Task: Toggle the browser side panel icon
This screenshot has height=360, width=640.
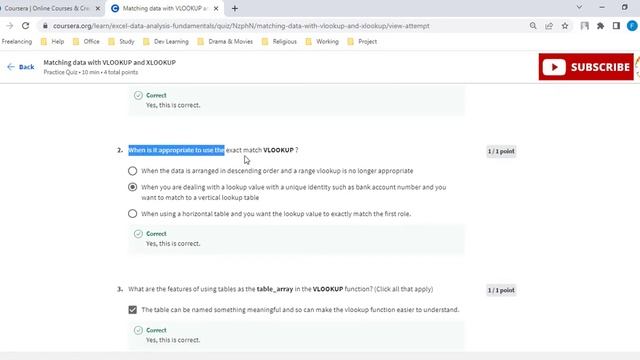Action: [x=616, y=26]
